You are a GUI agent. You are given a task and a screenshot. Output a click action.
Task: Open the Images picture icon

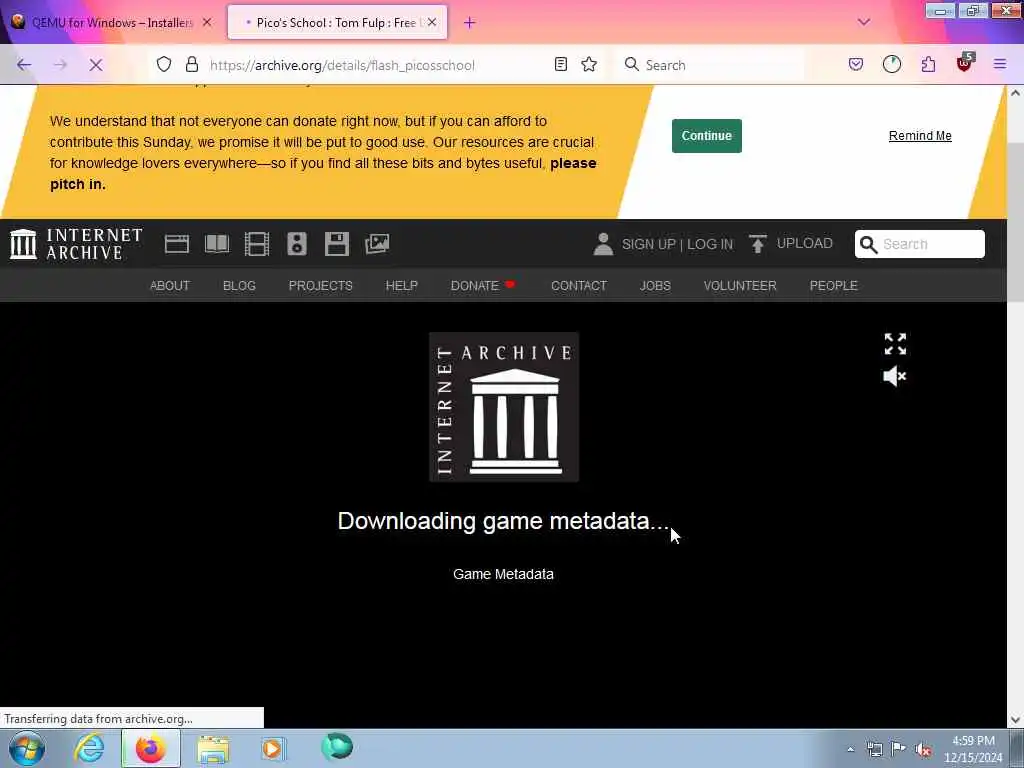(x=377, y=244)
